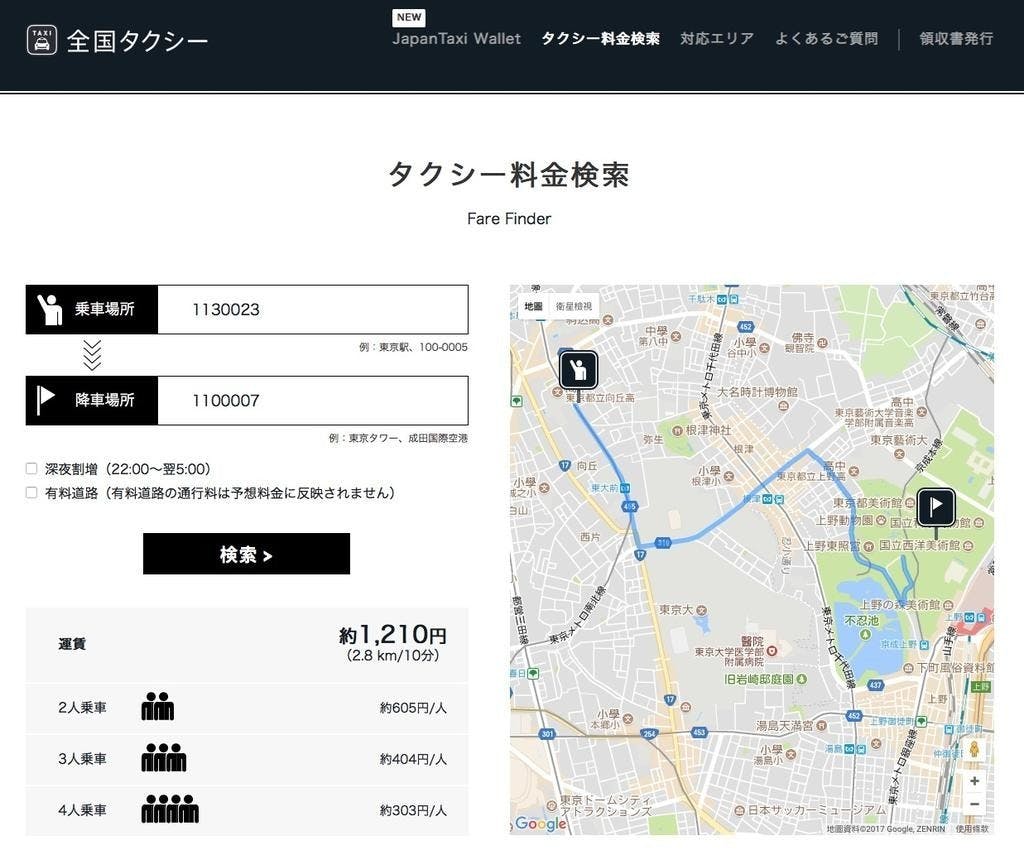Image resolution: width=1024 pixels, height=855 pixels.
Task: Click the flag icon beside 降車場所
Action: (46, 400)
